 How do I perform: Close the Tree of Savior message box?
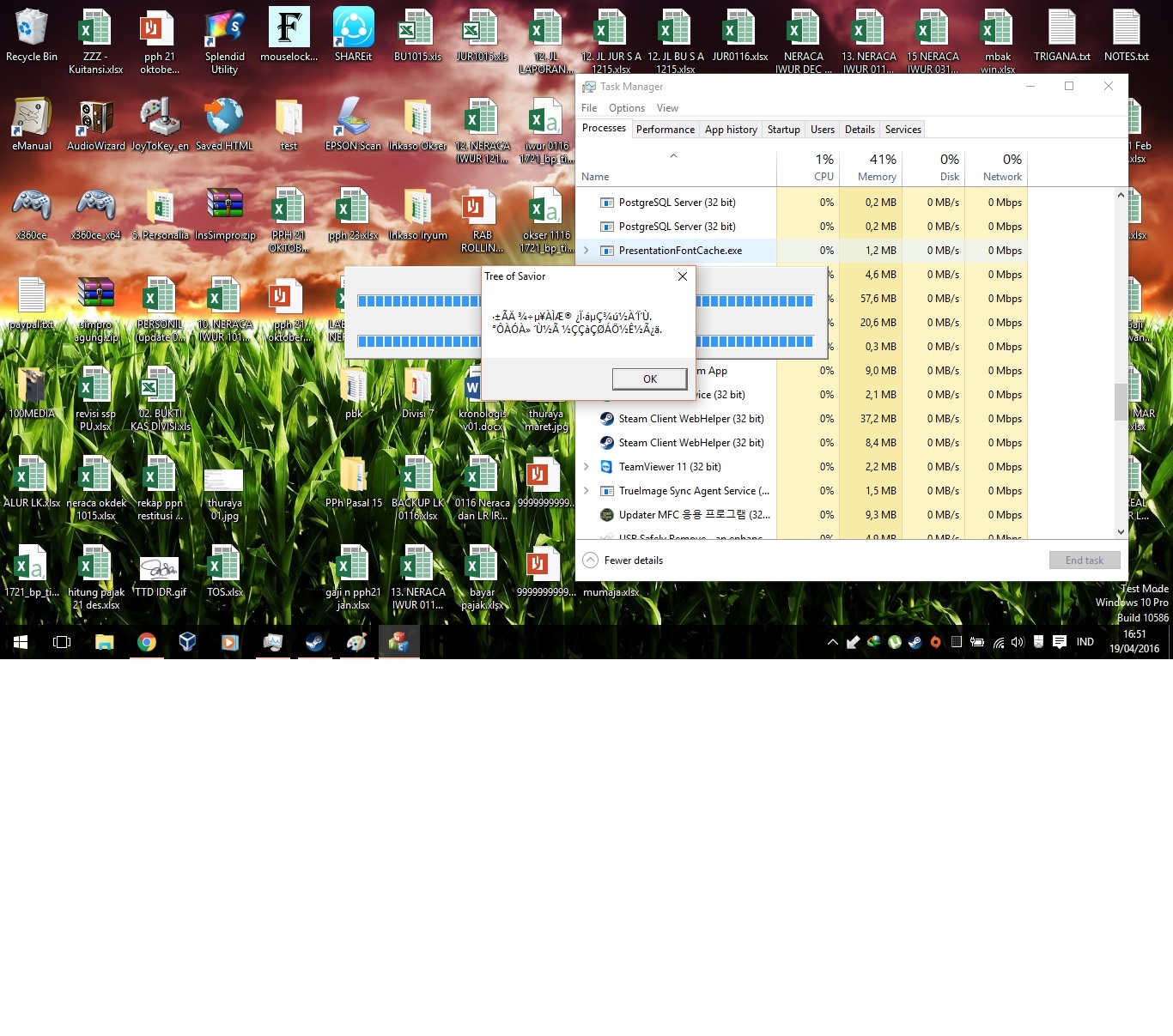click(682, 276)
